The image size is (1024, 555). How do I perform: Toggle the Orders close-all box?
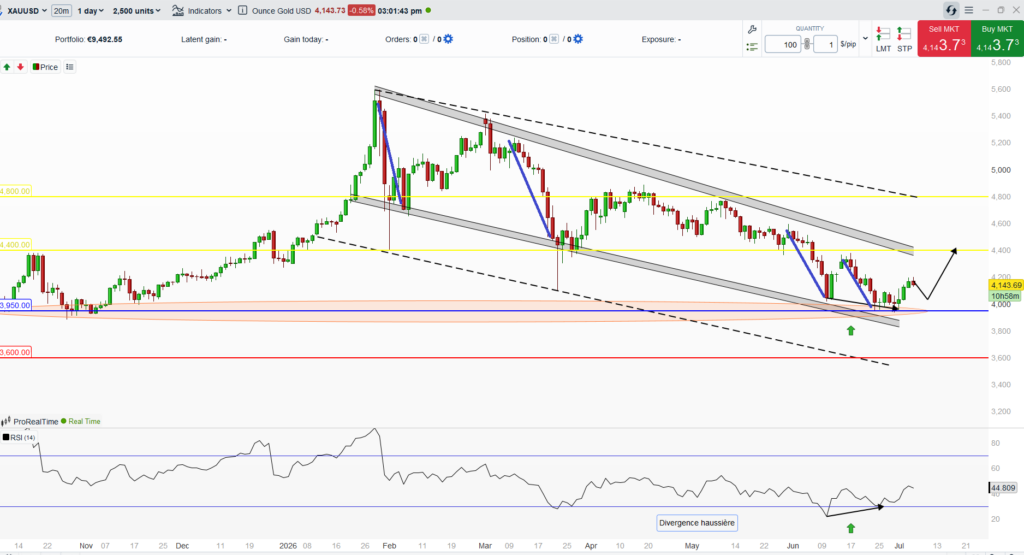[424, 39]
